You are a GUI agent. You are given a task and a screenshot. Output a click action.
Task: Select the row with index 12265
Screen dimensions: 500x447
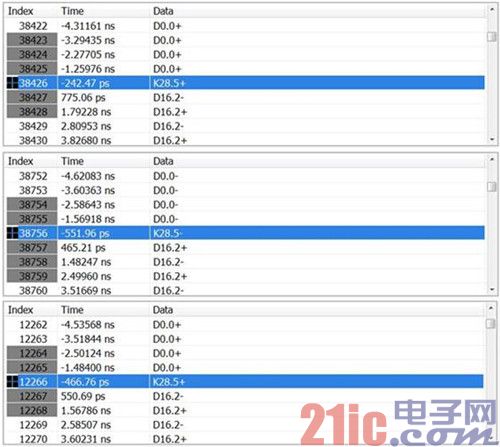(245, 367)
